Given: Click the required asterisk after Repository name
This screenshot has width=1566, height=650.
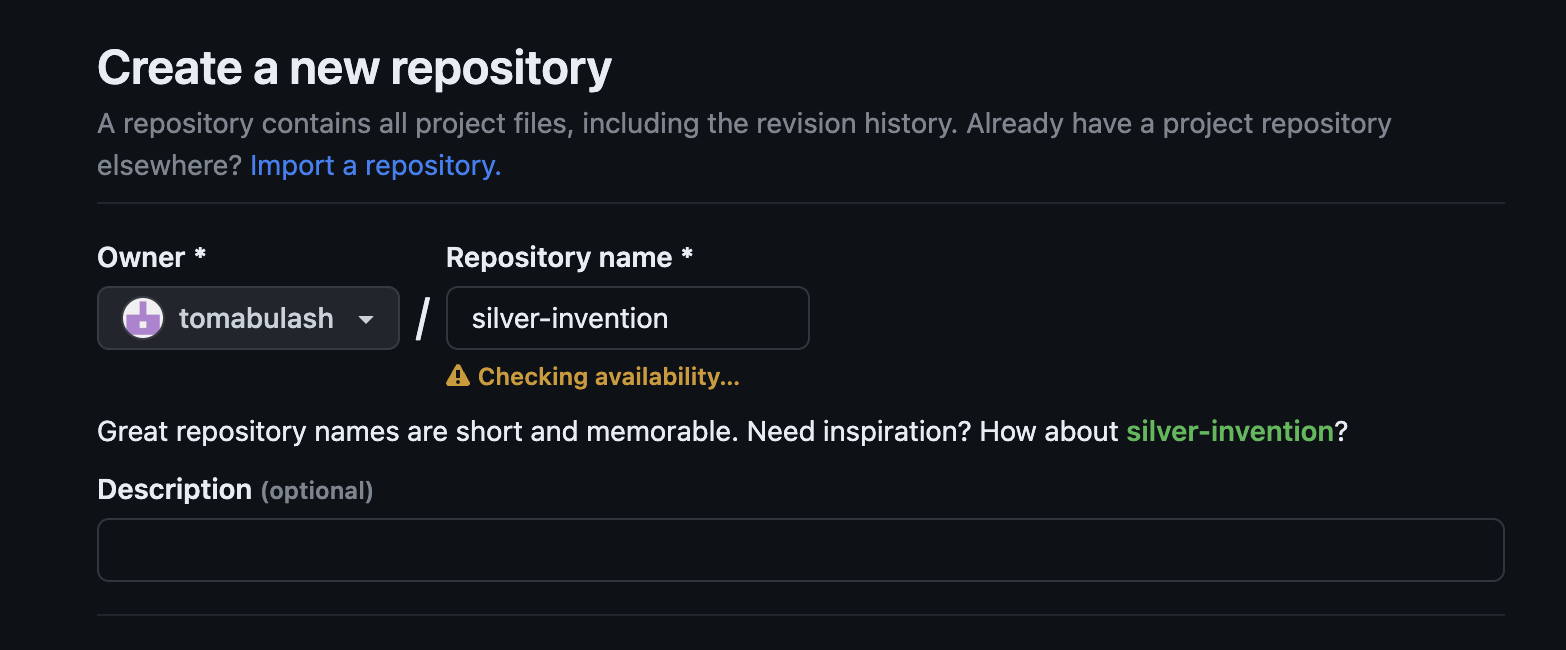Looking at the screenshot, I should pos(687,255).
